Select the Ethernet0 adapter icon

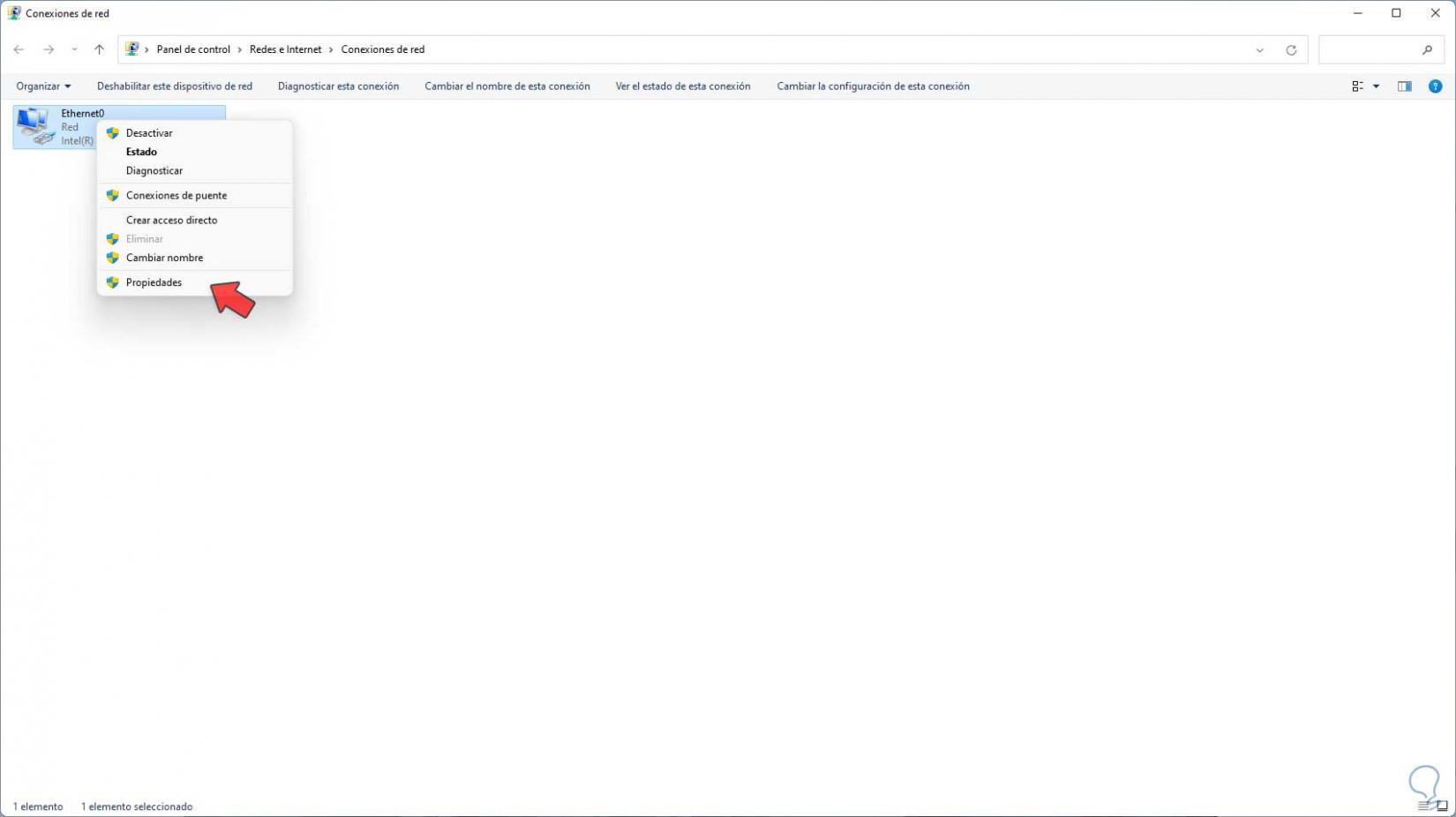(35, 126)
